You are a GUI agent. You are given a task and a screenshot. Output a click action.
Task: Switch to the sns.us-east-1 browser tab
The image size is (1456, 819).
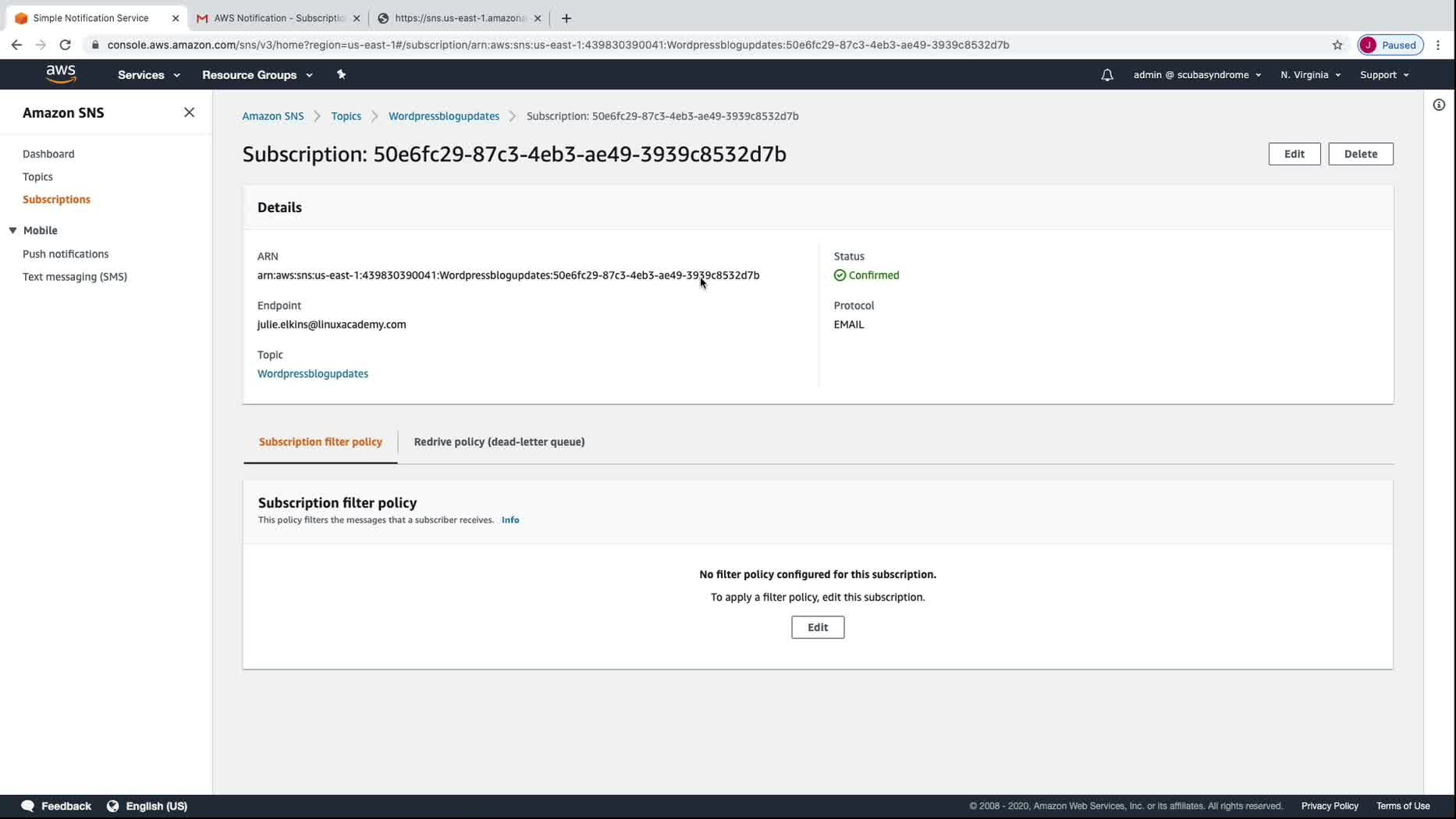pyautogui.click(x=459, y=18)
